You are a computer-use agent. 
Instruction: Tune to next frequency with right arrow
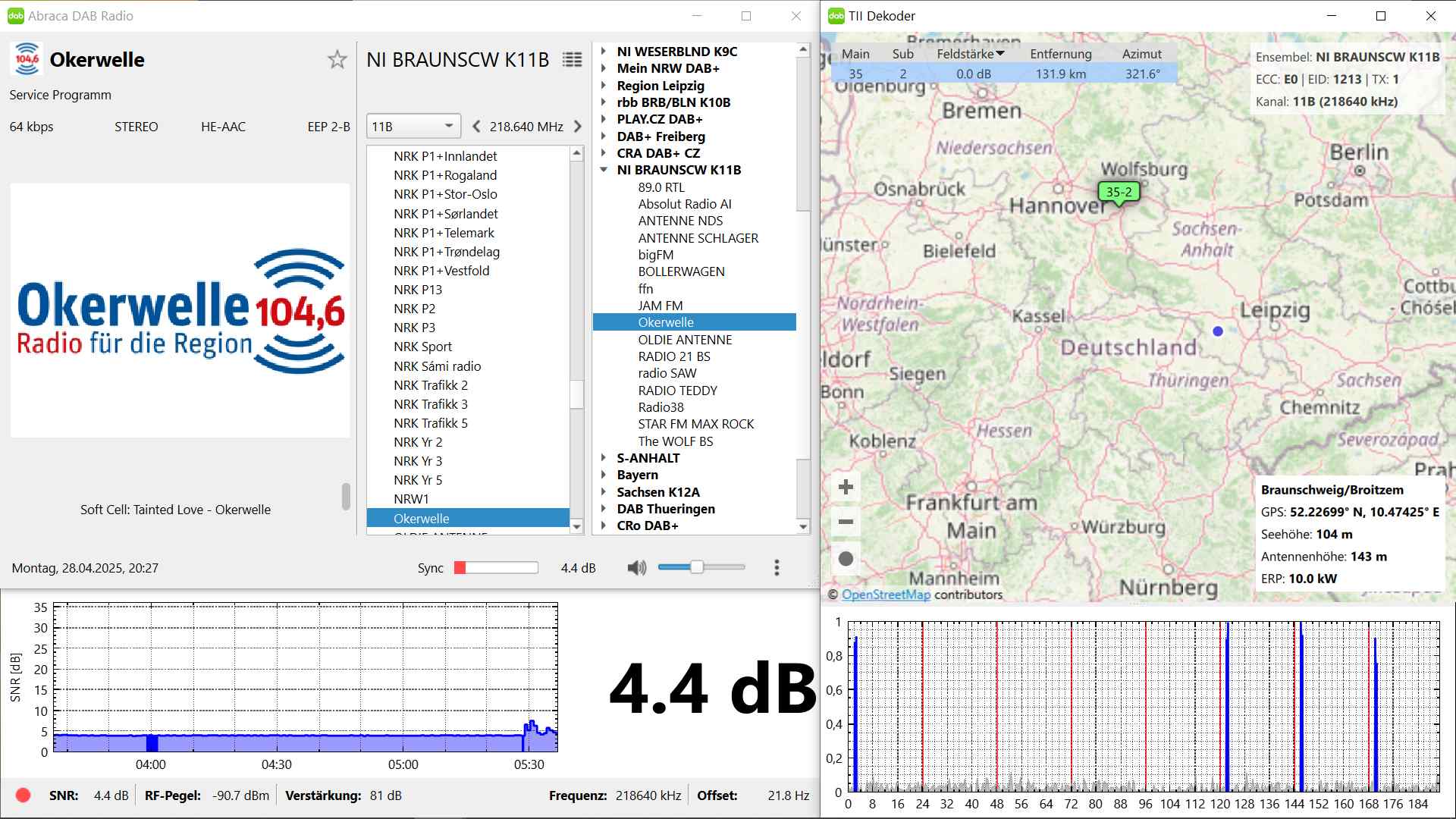578,127
